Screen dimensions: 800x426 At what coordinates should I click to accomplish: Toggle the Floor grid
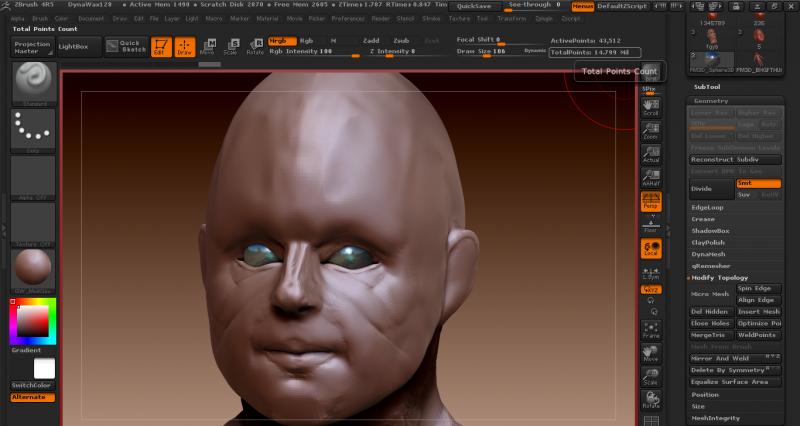[651, 225]
